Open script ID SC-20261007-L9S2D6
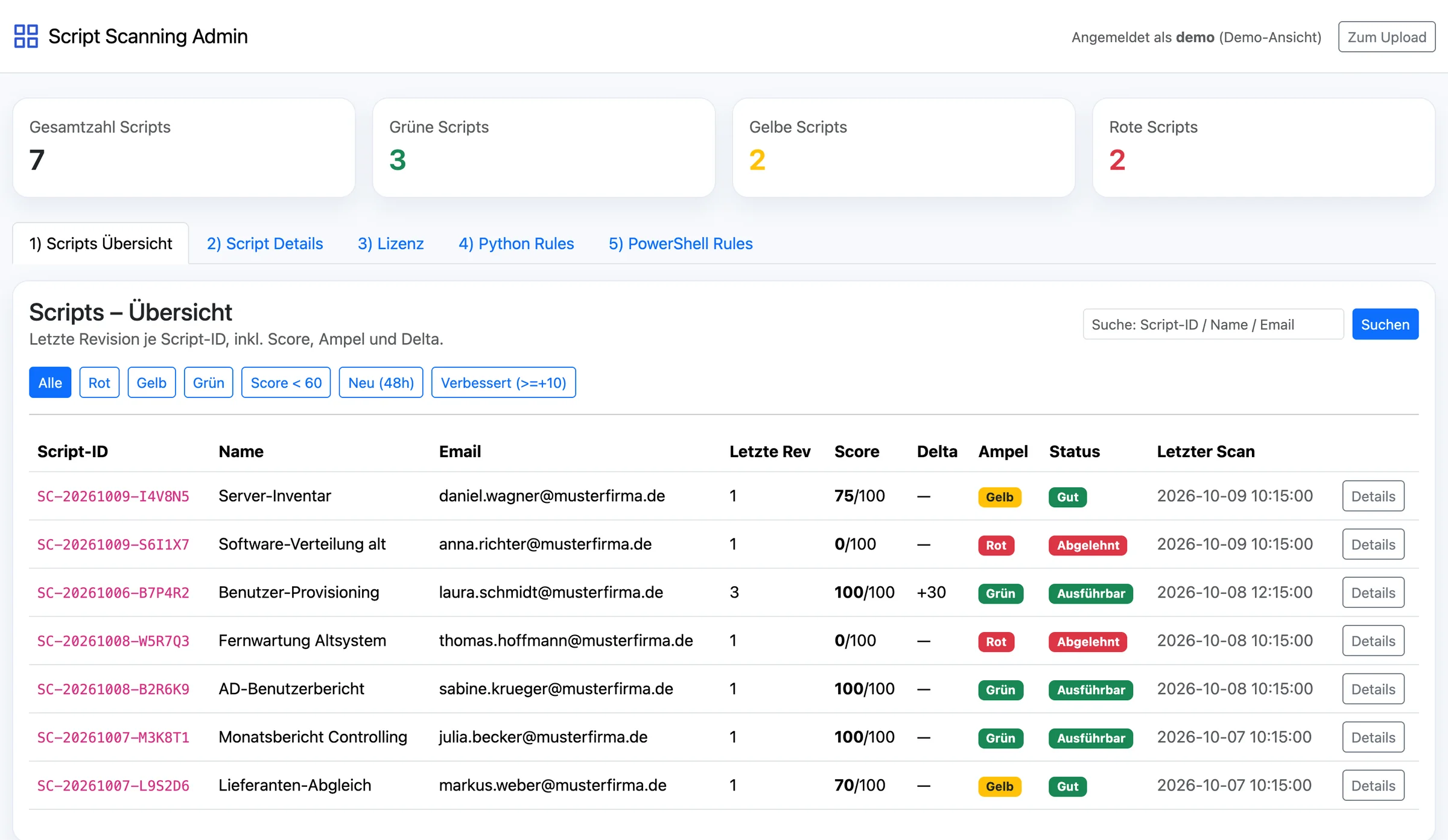The height and width of the screenshot is (840, 1448). point(113,786)
